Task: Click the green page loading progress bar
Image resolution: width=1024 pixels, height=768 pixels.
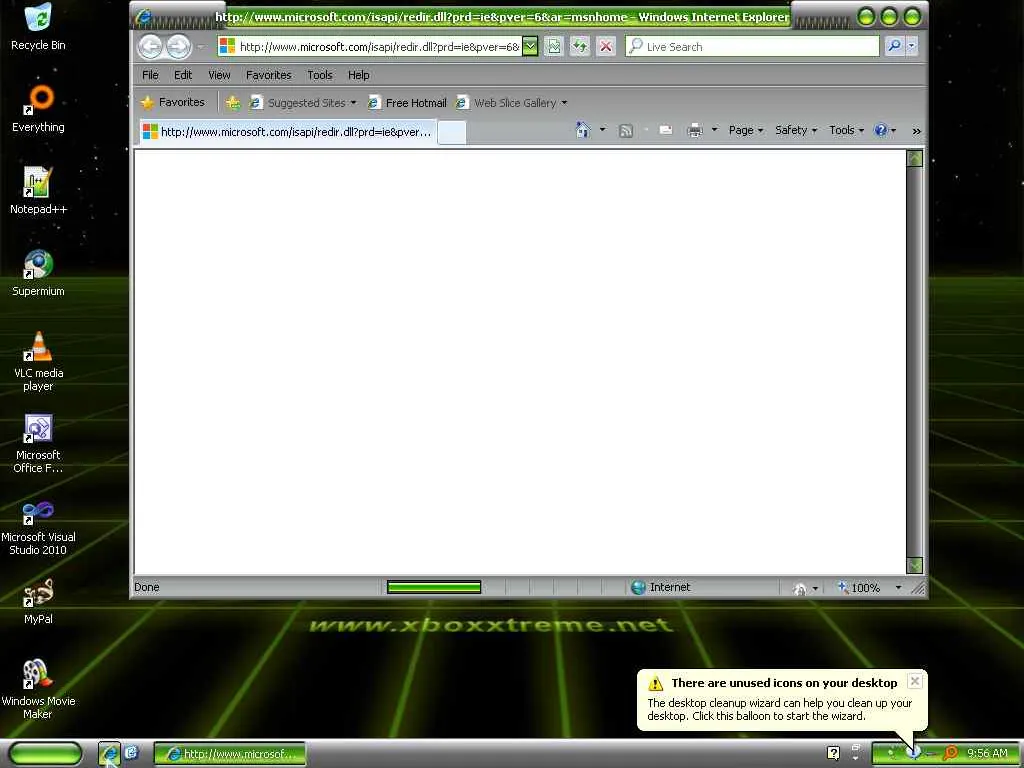Action: tap(434, 587)
